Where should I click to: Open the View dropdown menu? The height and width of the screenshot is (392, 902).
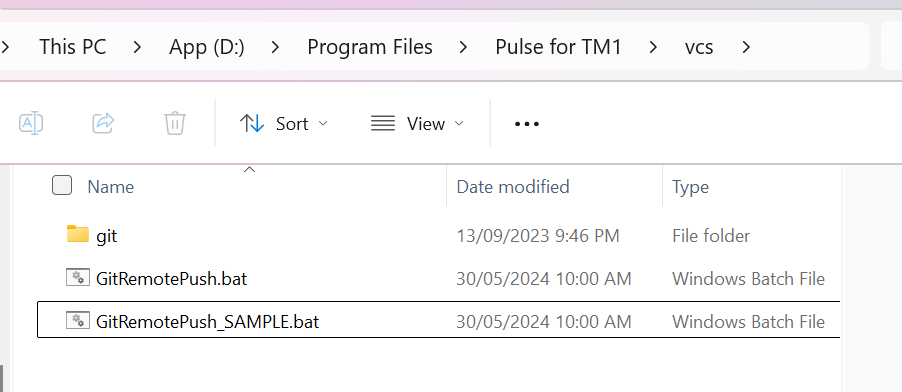[417, 123]
